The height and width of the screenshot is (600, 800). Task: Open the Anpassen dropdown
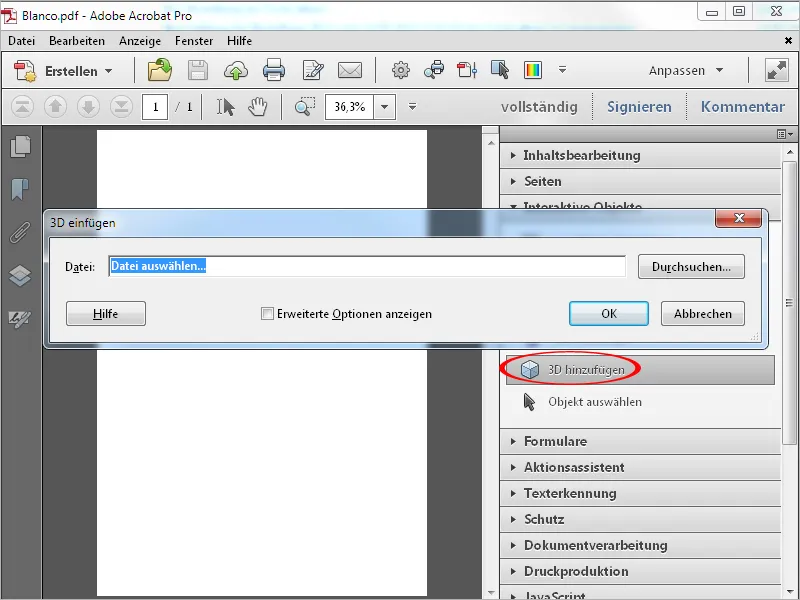686,70
